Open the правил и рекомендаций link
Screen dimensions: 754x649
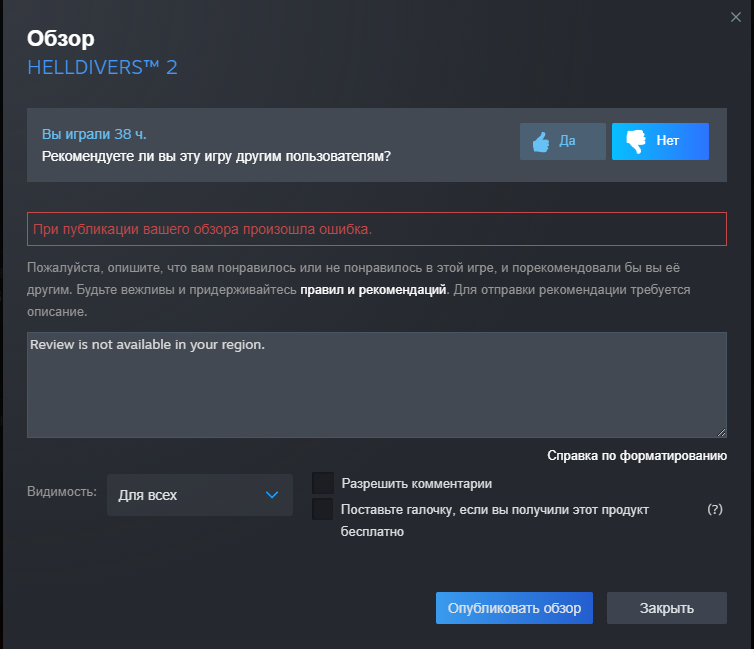373,290
